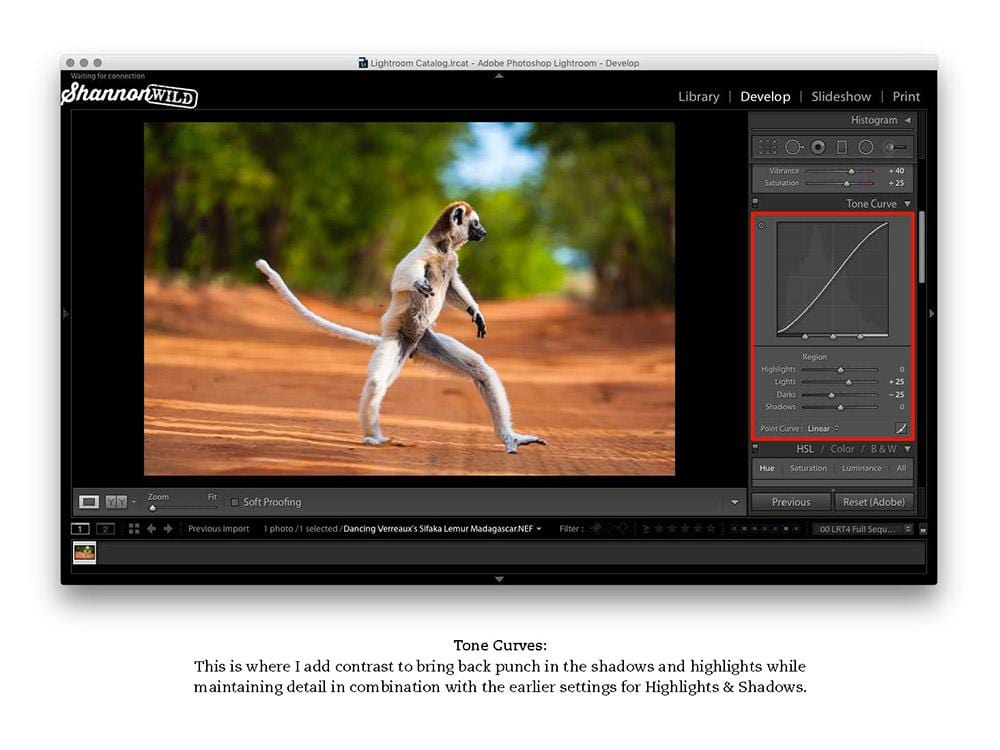Select the Luminance tab in HSL

point(862,468)
